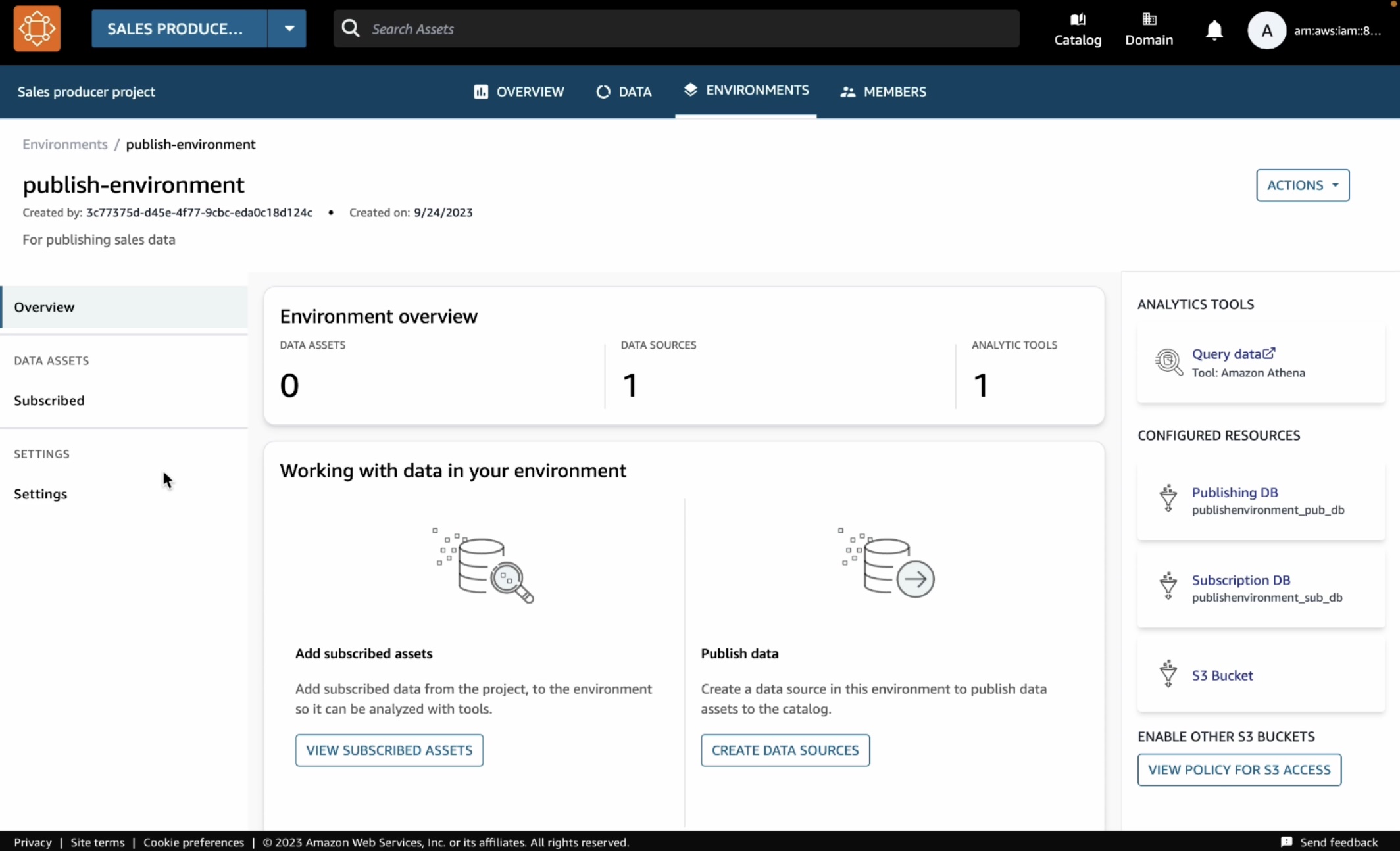Click the Overview chart icon in tab bar

coord(481,91)
